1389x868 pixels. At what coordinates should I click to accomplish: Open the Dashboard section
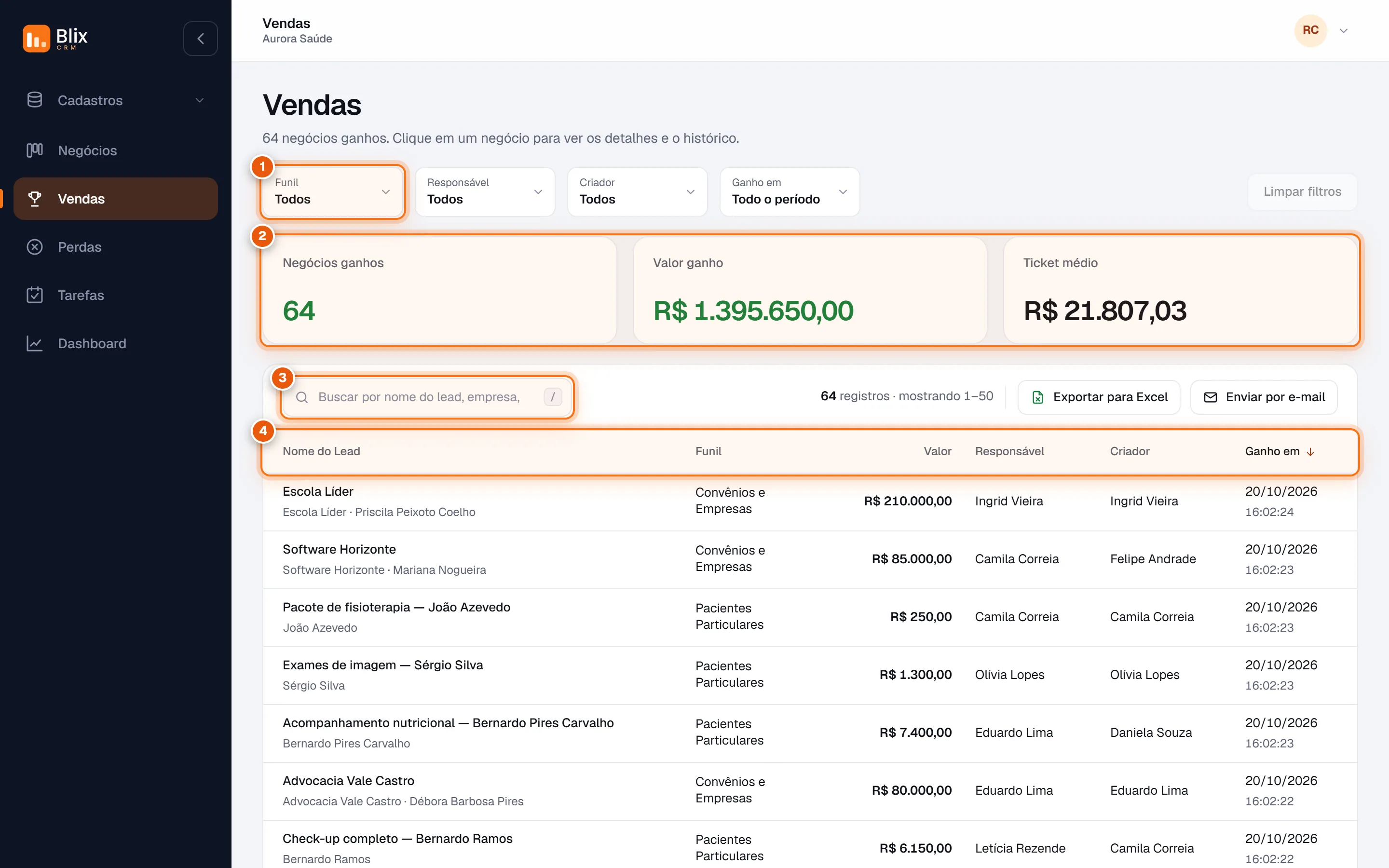[115, 343]
